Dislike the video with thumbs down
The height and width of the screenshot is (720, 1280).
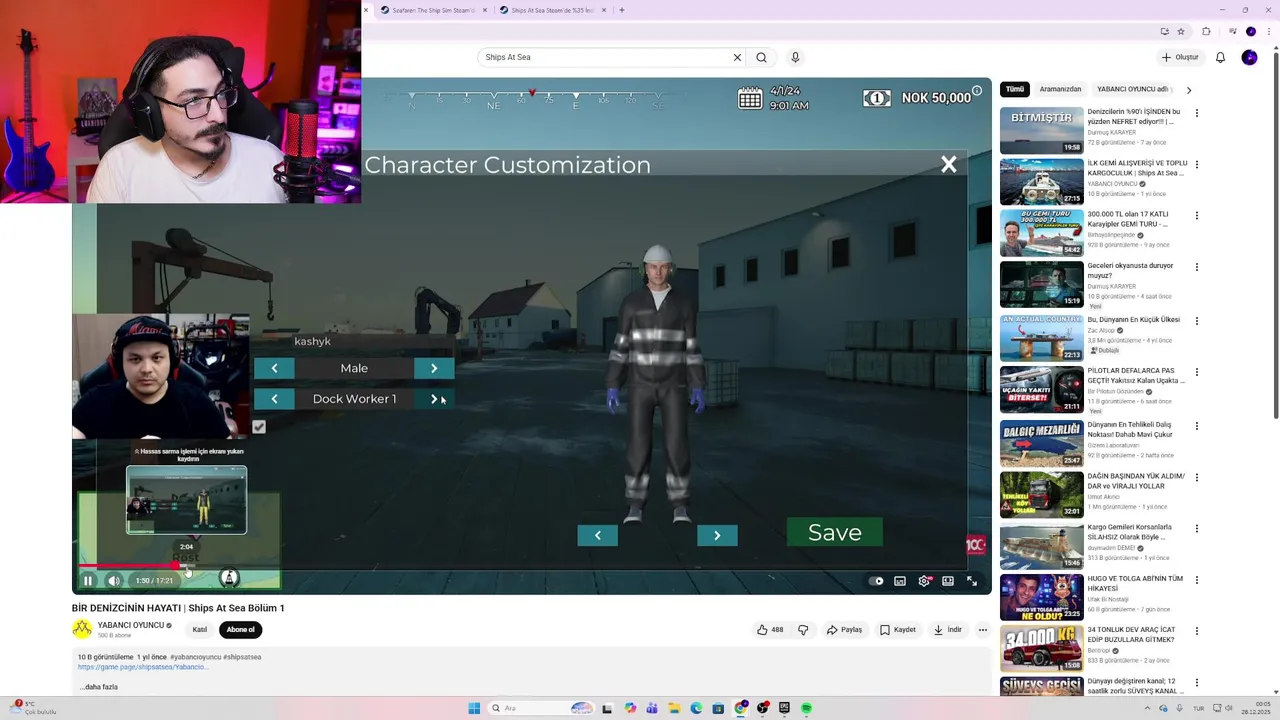[x=803, y=630]
